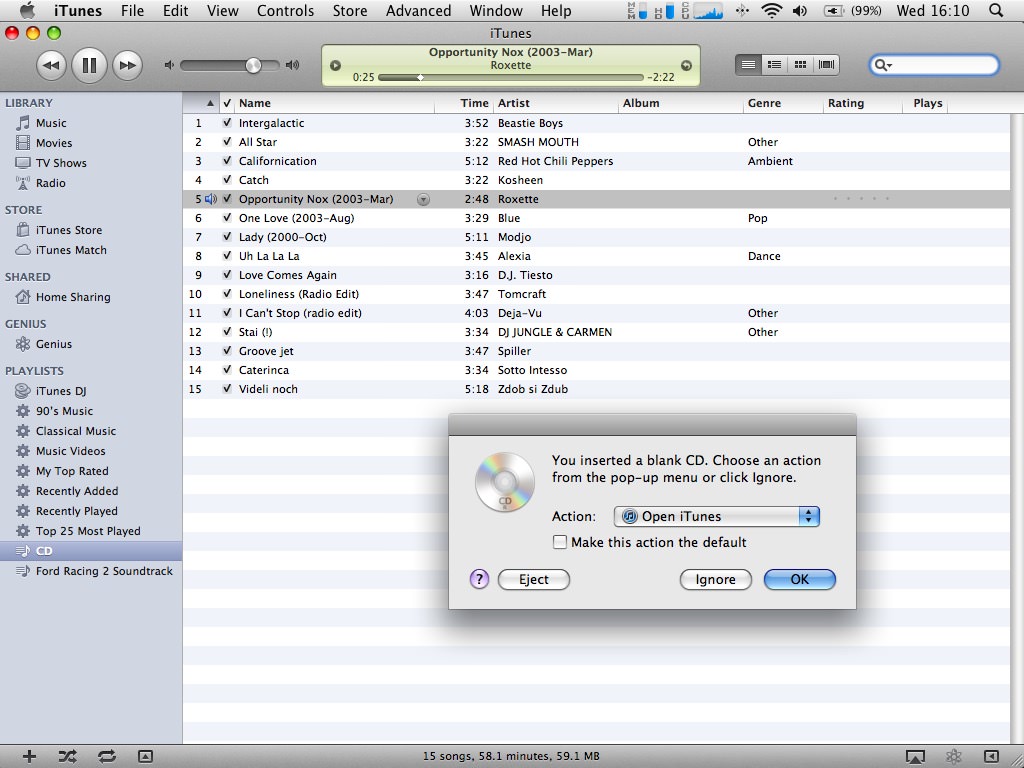The height and width of the screenshot is (768, 1024).
Task: Open Spotlight search in menu bar
Action: pos(996,11)
